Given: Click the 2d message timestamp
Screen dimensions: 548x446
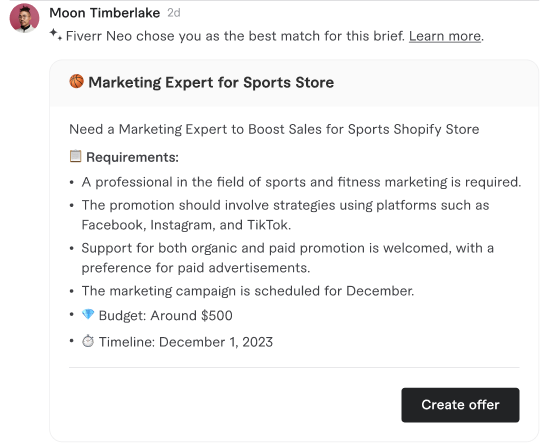Looking at the screenshot, I should (x=174, y=13).
